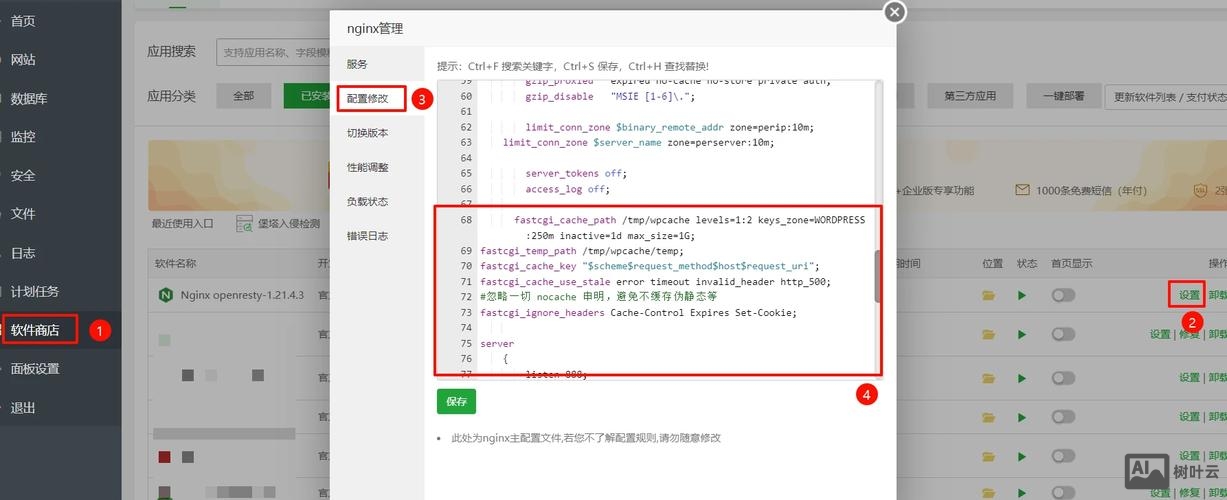The height and width of the screenshot is (500, 1227).
Task: Click the fastcgi_cache_use_stale line 71
Action: 655,282
